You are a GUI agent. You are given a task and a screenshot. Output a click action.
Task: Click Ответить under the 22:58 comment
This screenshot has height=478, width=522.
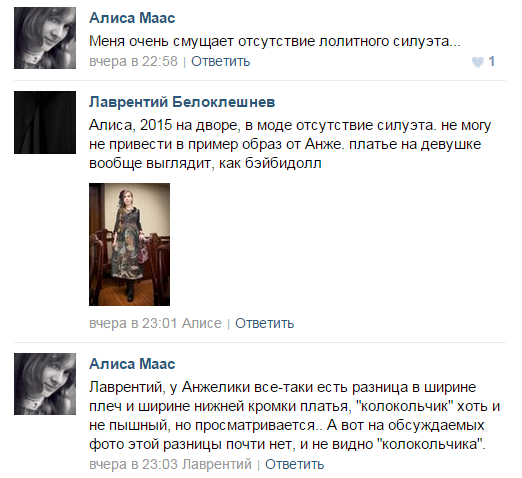coord(220,62)
